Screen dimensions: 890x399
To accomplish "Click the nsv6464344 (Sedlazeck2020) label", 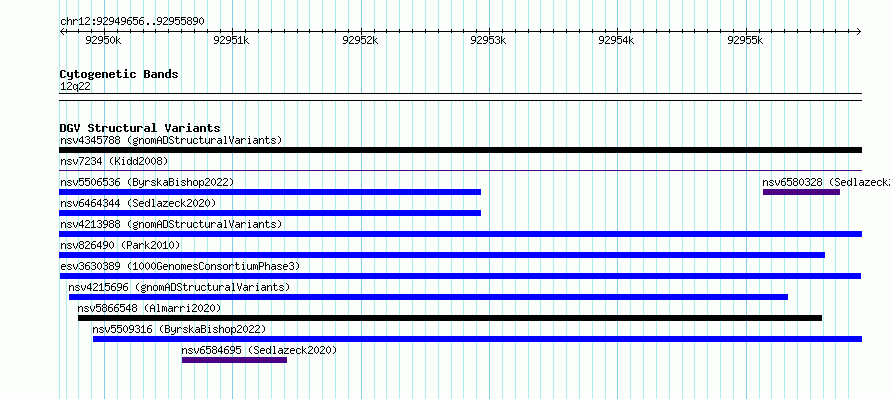I will tap(138, 203).
